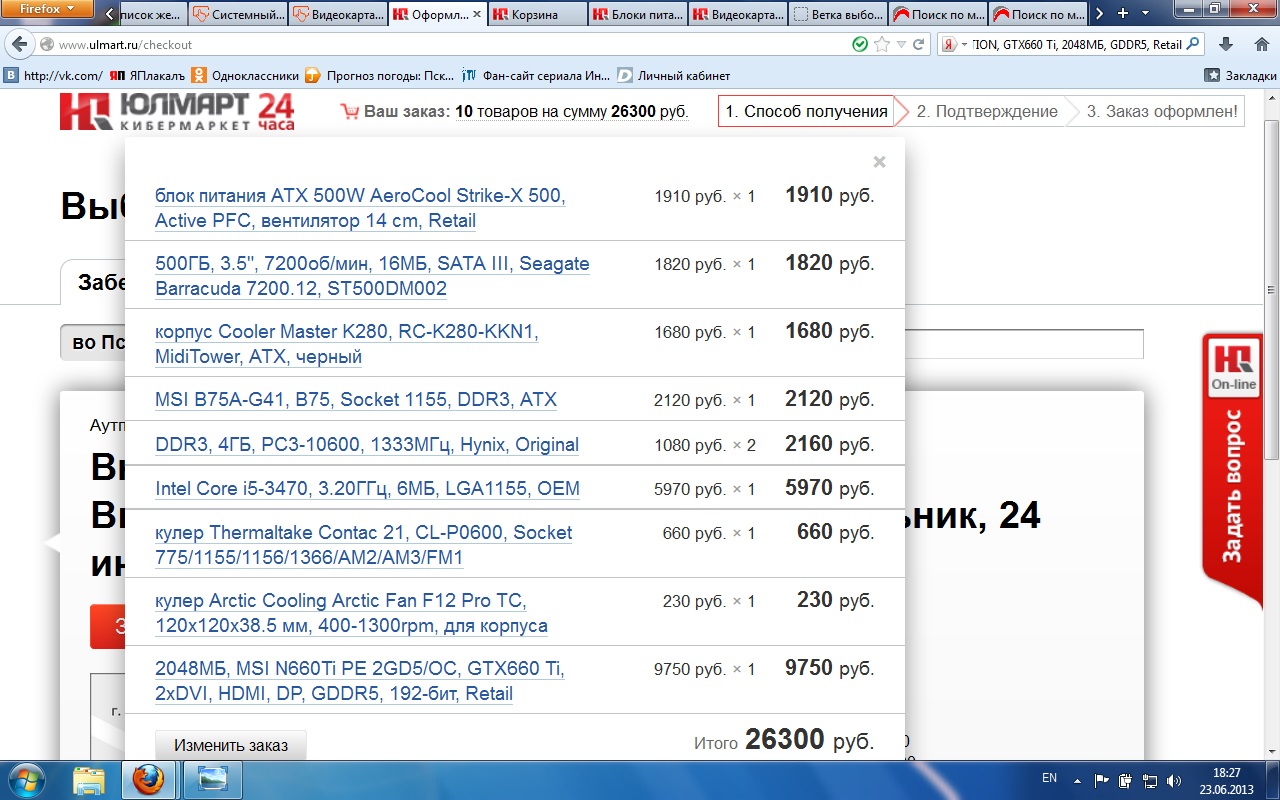This screenshot has width=1280, height=800.
Task: Click the network tray icon
Action: pos(1150,779)
